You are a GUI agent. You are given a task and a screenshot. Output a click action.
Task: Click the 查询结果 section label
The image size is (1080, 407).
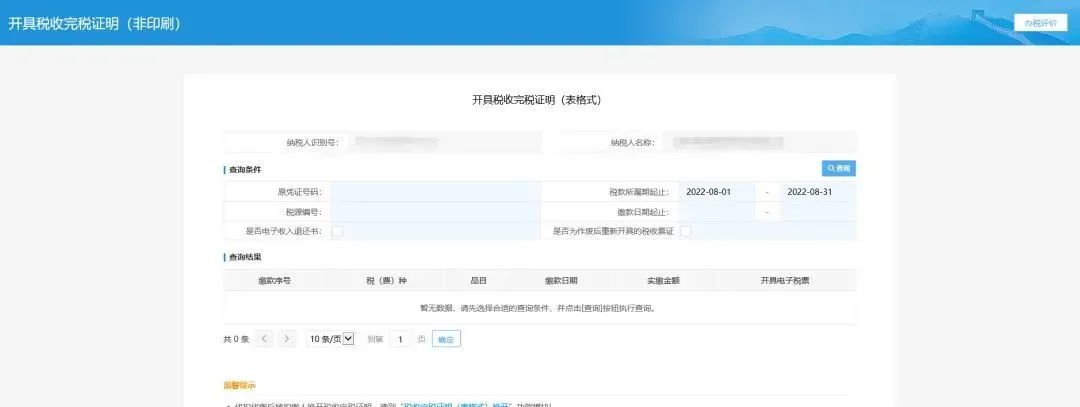245,257
